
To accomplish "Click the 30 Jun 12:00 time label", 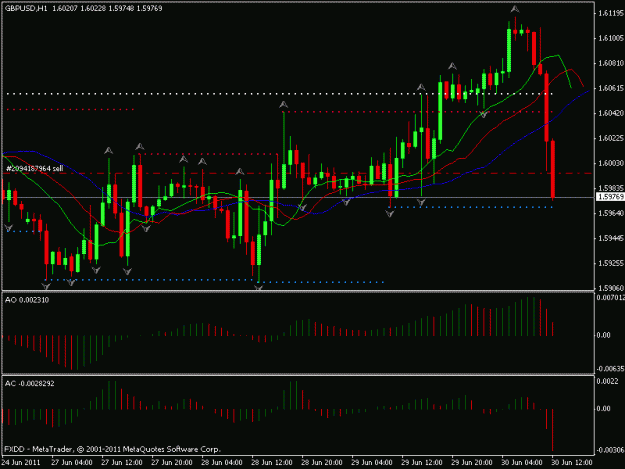I will coord(572,463).
